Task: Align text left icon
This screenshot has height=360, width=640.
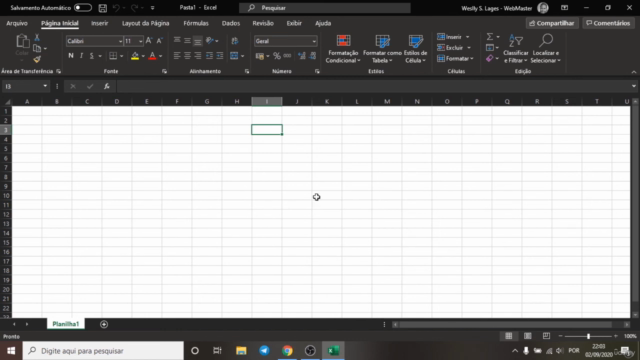Action: pos(177,56)
